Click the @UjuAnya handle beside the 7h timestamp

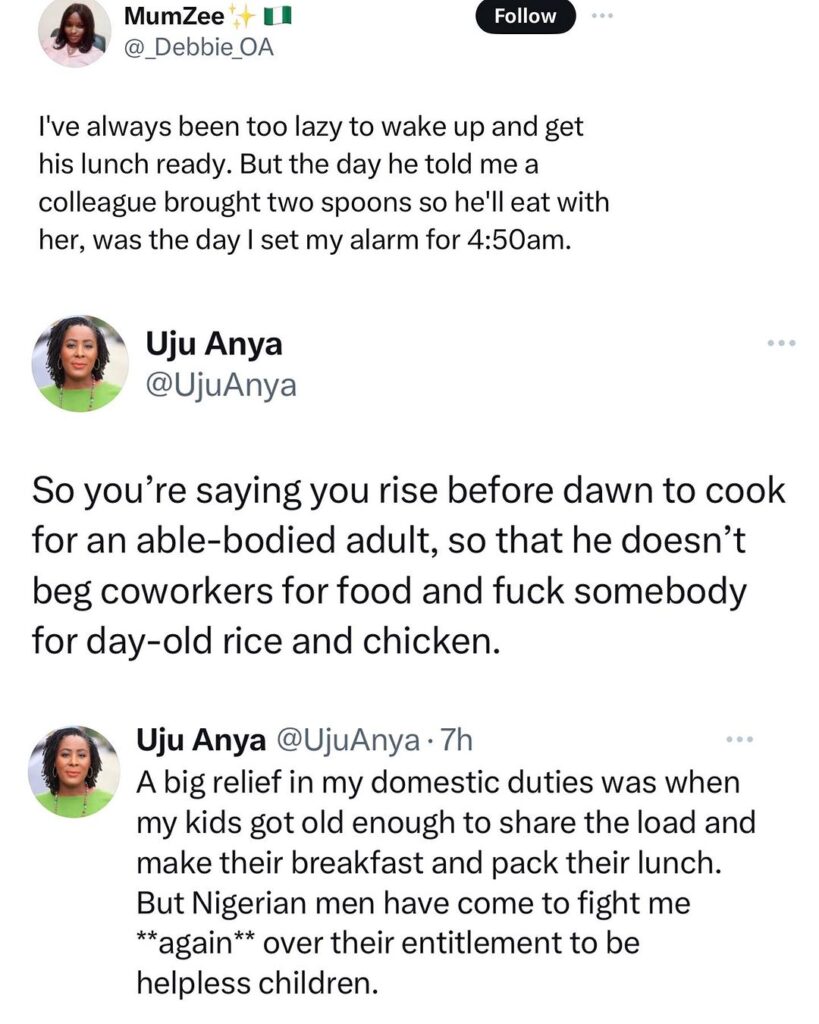(x=346, y=740)
